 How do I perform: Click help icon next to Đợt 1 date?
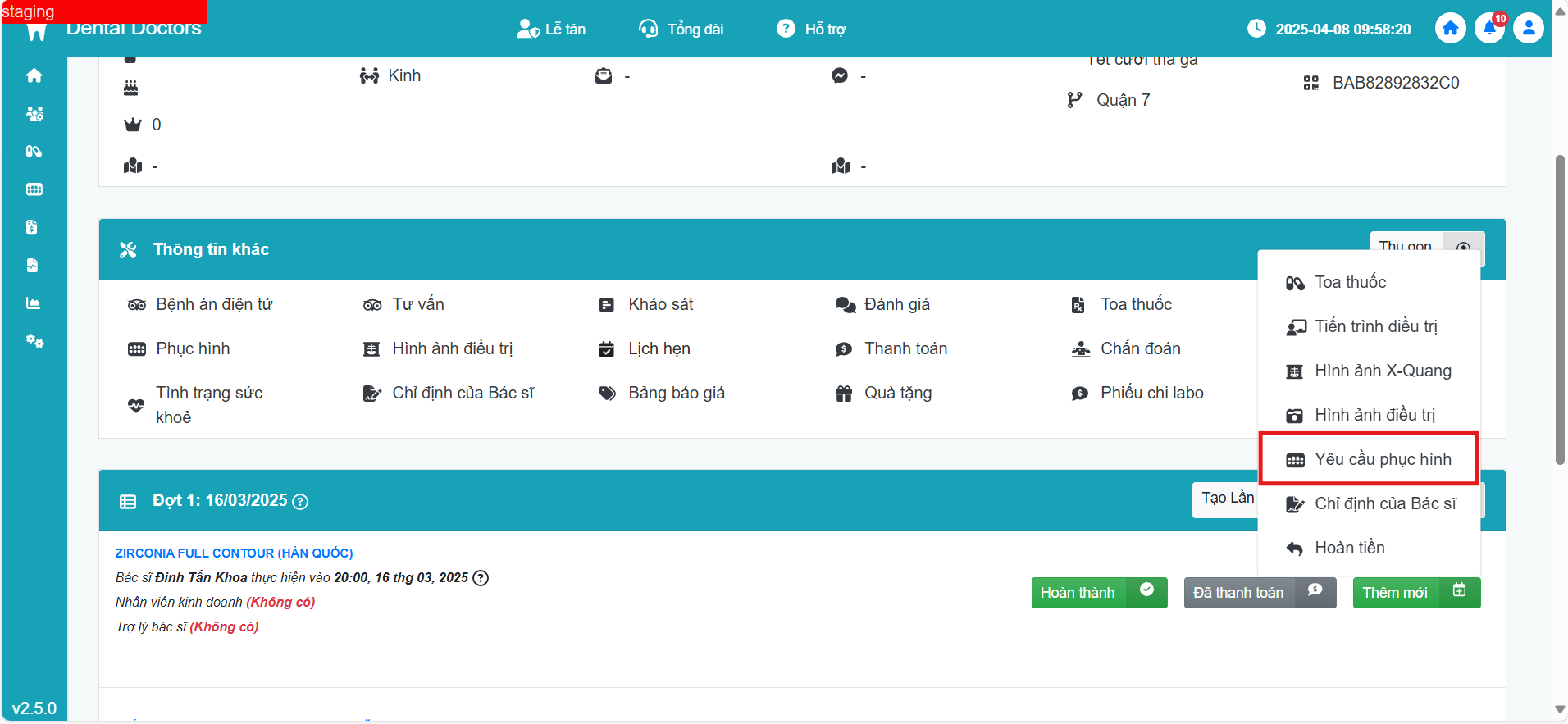tap(300, 502)
